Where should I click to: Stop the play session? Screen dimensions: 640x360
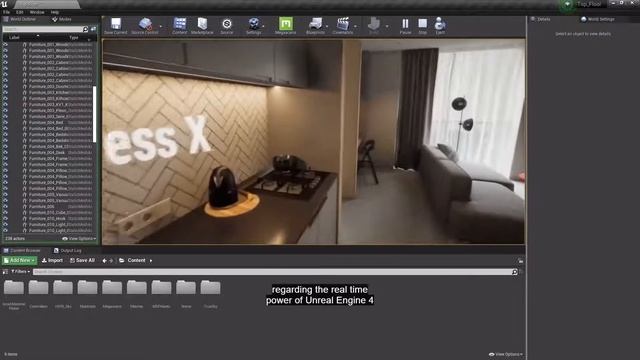click(x=423, y=24)
